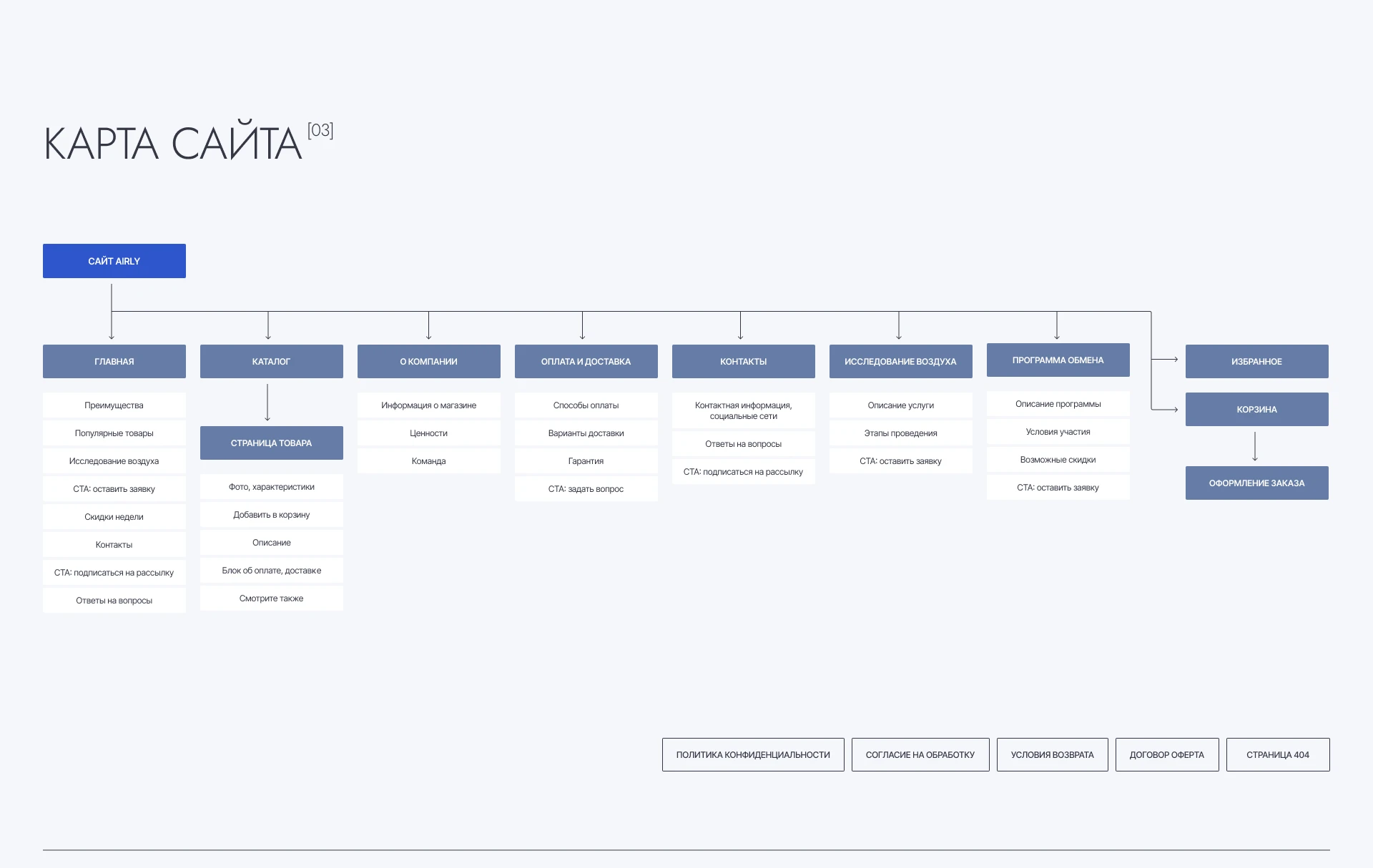The image size is (1373, 868).
Task: Select the Команда item
Action: [429, 460]
